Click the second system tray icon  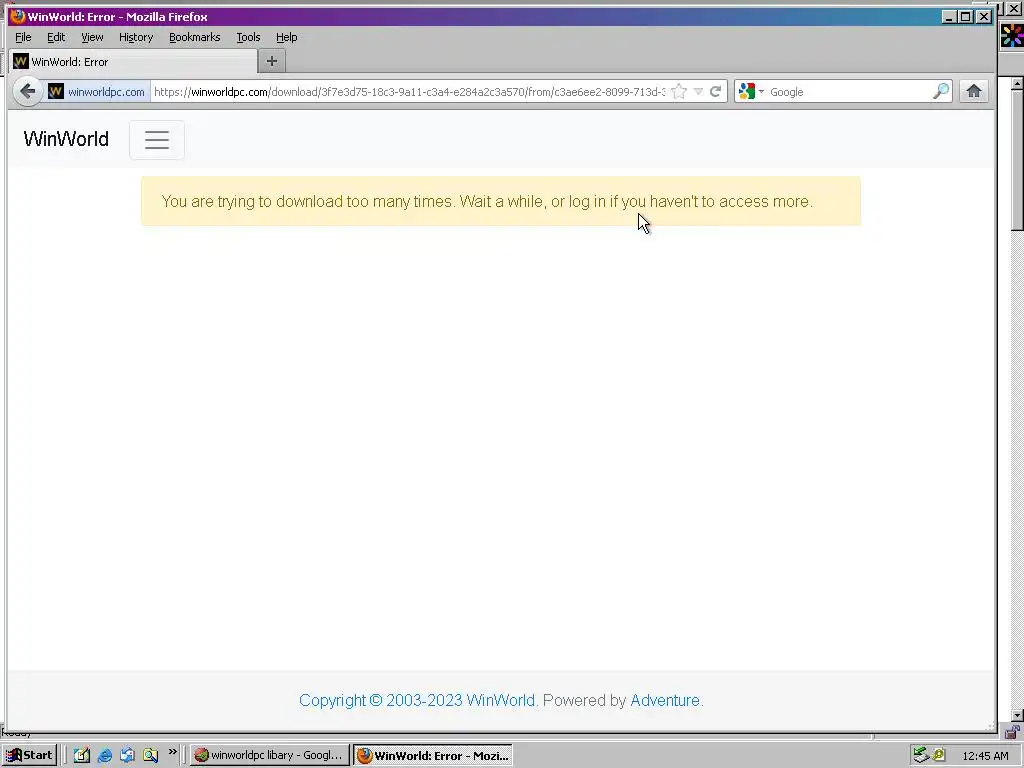[939, 755]
